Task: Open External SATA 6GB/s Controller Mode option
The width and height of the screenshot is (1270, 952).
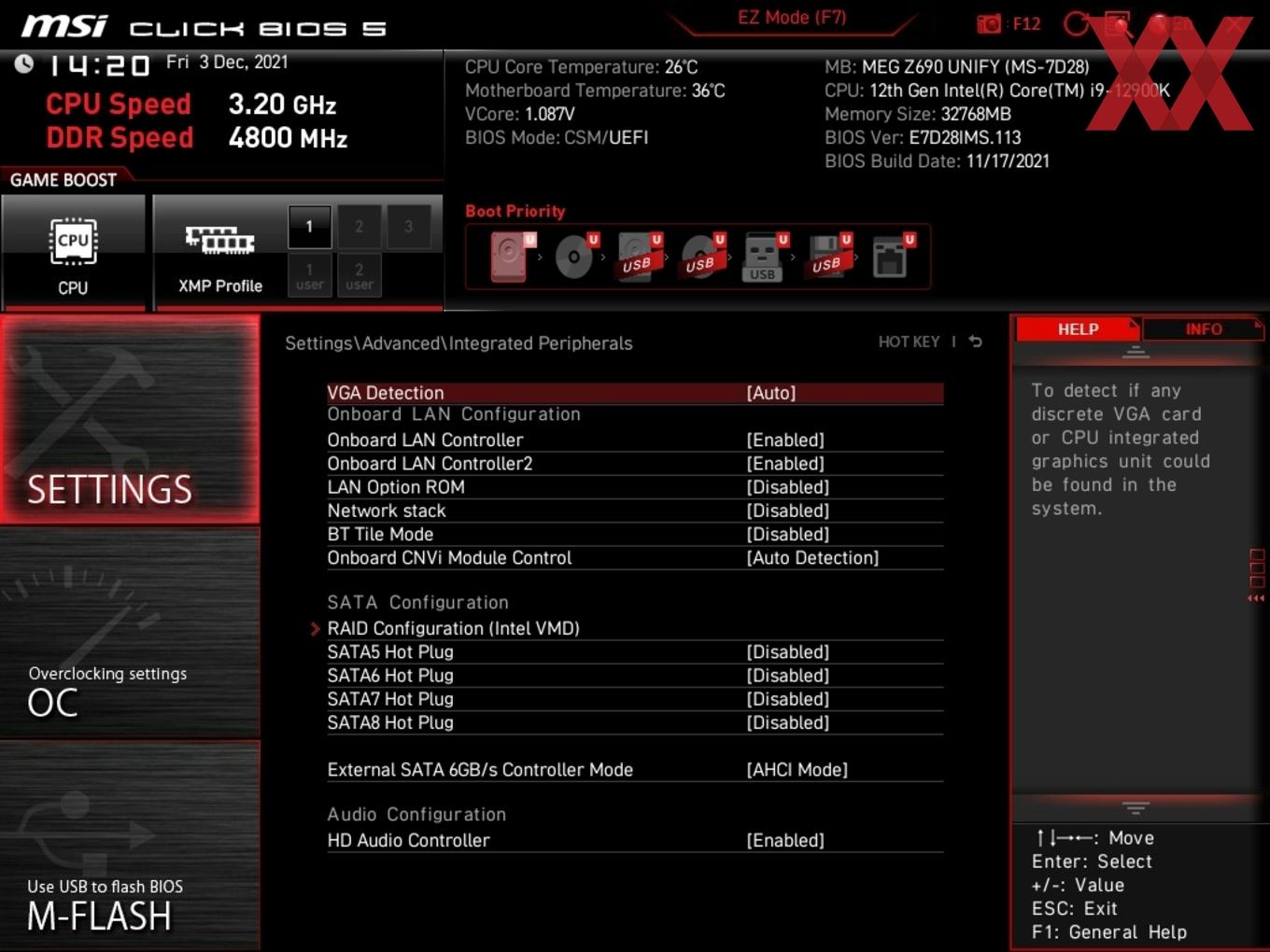Action: click(x=635, y=770)
